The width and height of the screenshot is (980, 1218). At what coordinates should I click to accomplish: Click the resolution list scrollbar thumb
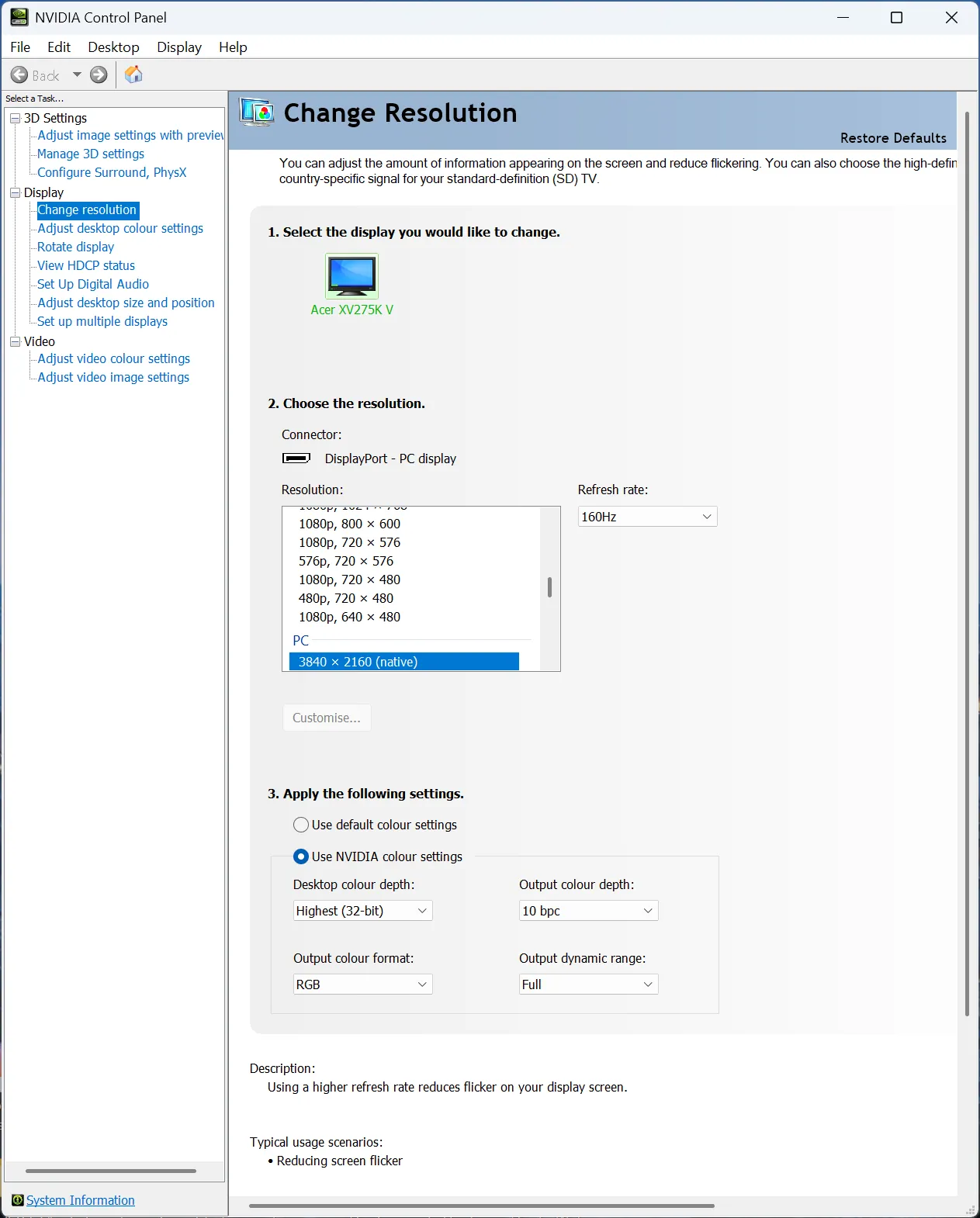[549, 587]
